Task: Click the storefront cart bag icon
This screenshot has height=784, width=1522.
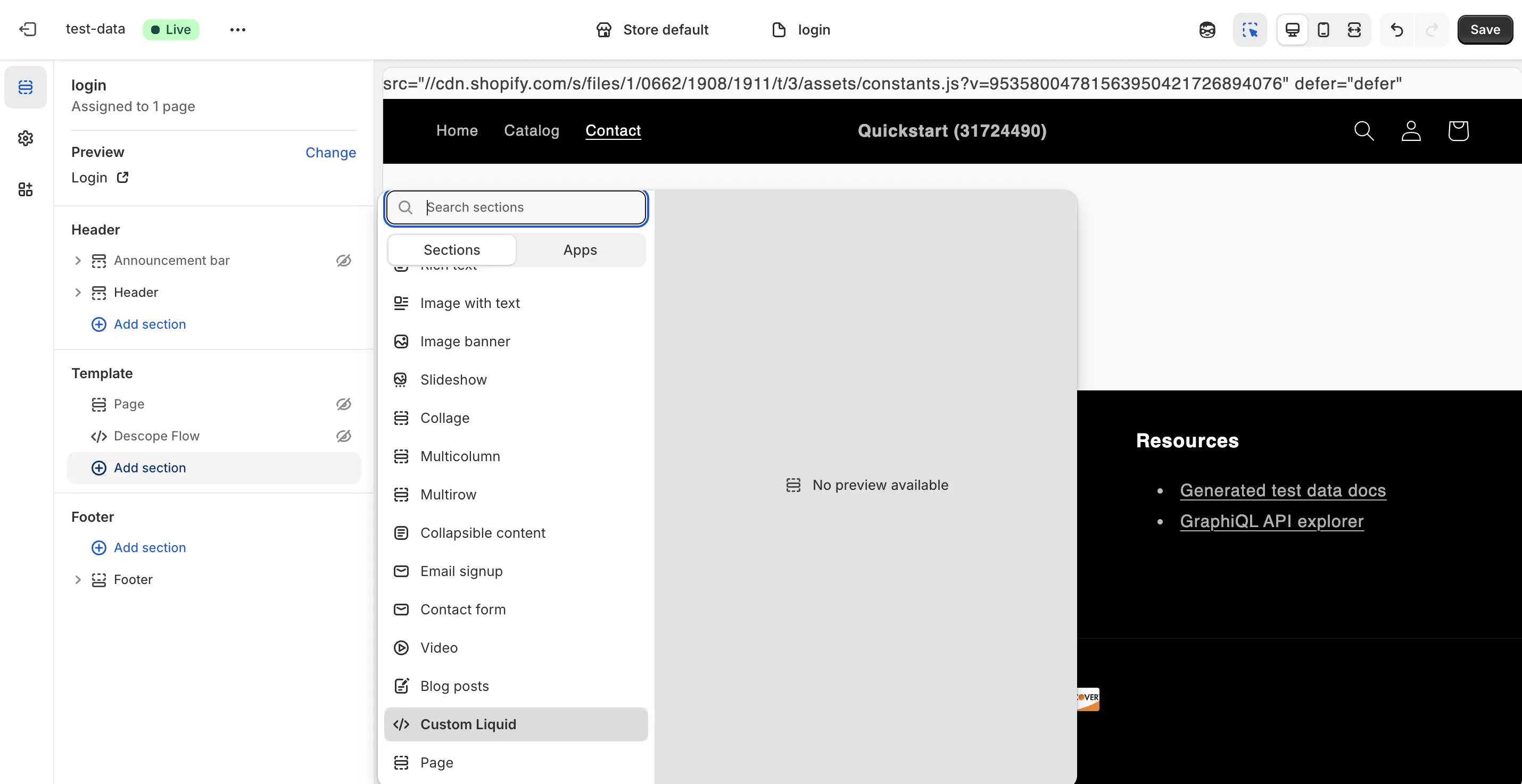Action: tap(1458, 130)
